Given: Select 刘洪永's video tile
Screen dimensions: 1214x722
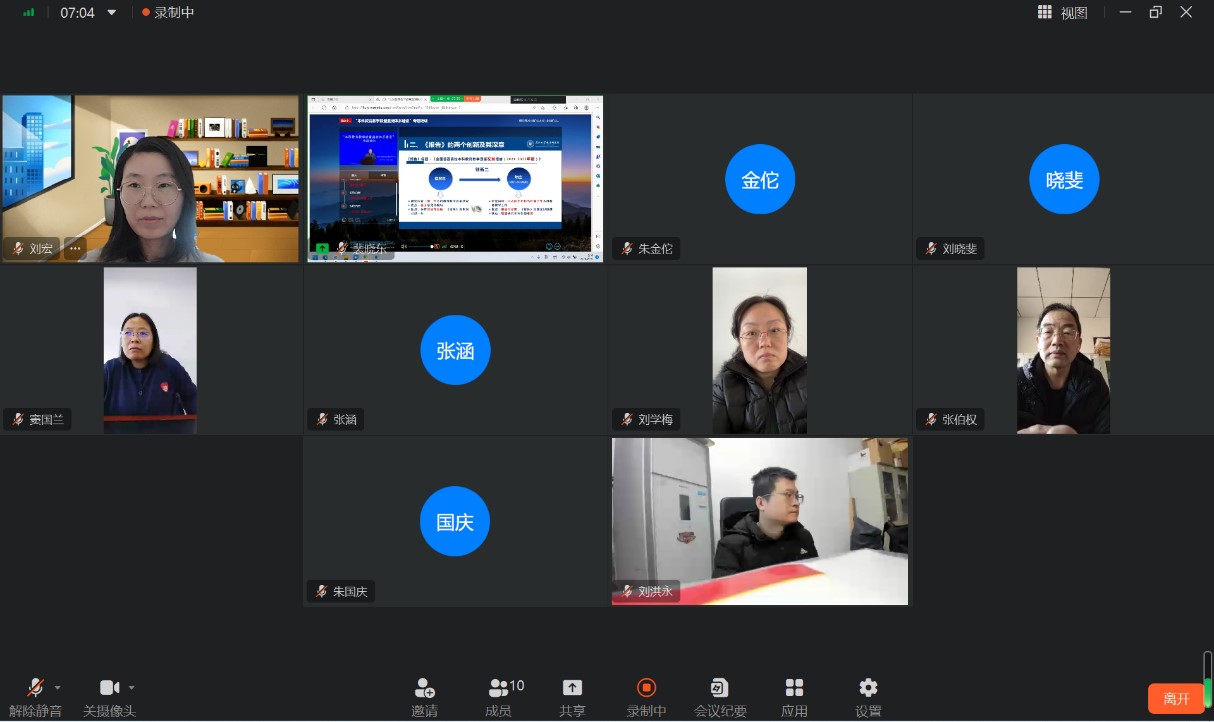Looking at the screenshot, I should [x=760, y=520].
